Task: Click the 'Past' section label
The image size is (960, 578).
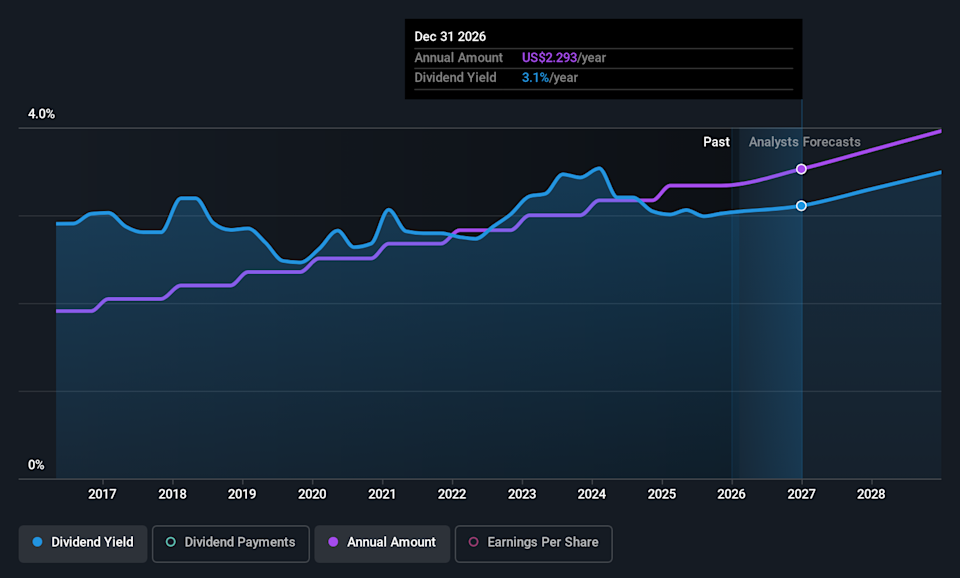Action: [x=716, y=142]
